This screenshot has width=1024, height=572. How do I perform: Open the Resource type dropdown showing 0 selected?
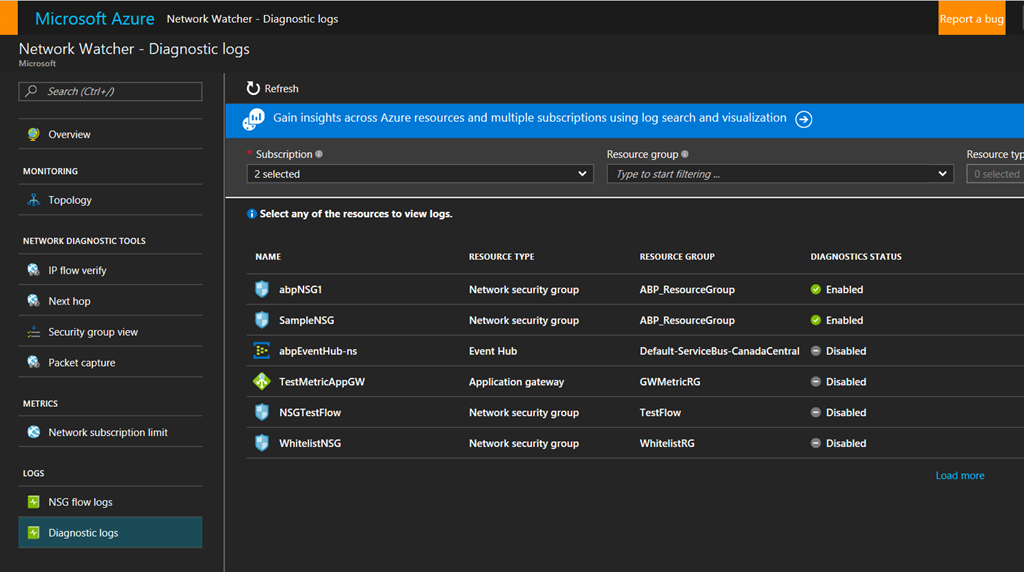click(995, 174)
